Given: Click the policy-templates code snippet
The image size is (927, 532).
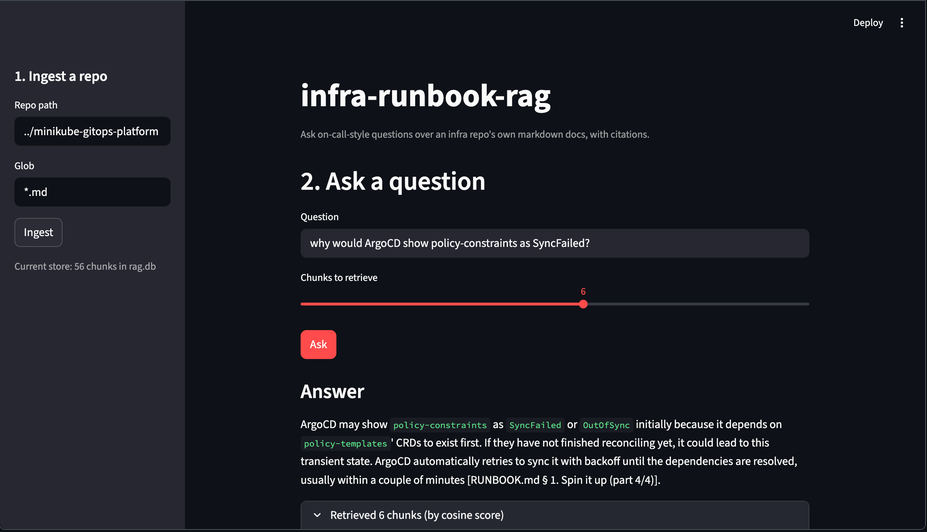Looking at the screenshot, I should click(x=345, y=443).
